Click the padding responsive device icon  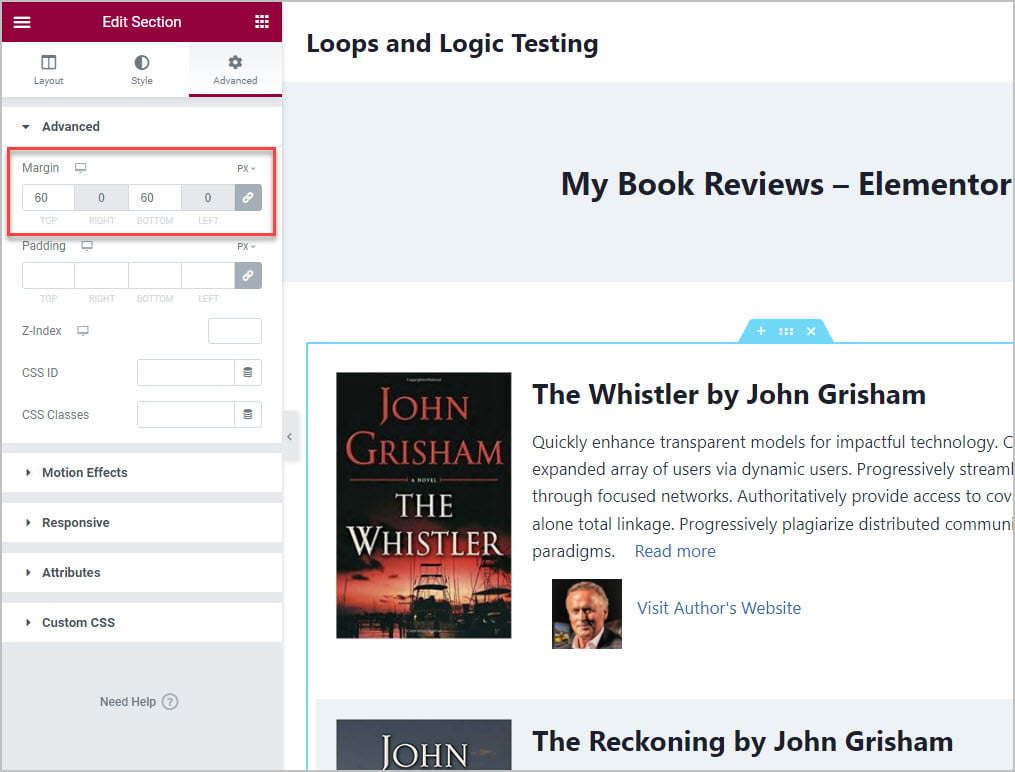click(x=87, y=246)
